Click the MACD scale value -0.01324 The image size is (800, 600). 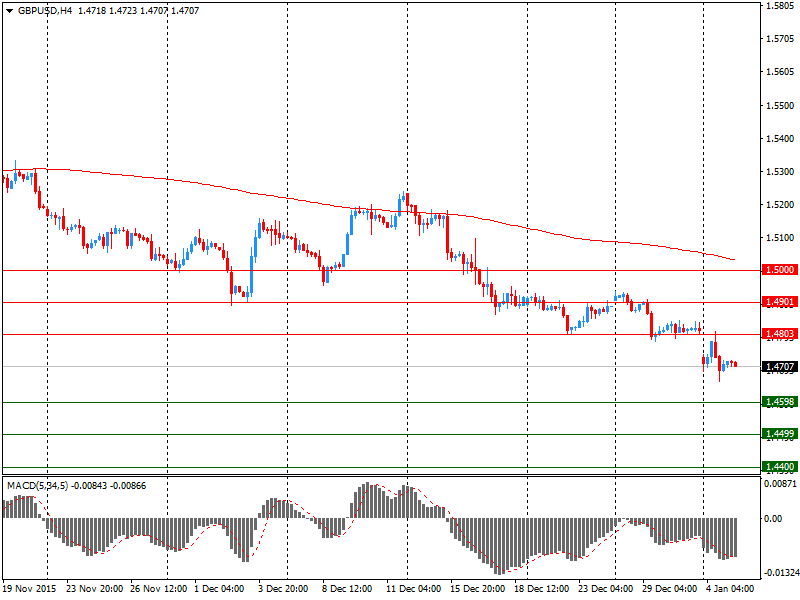pos(781,572)
